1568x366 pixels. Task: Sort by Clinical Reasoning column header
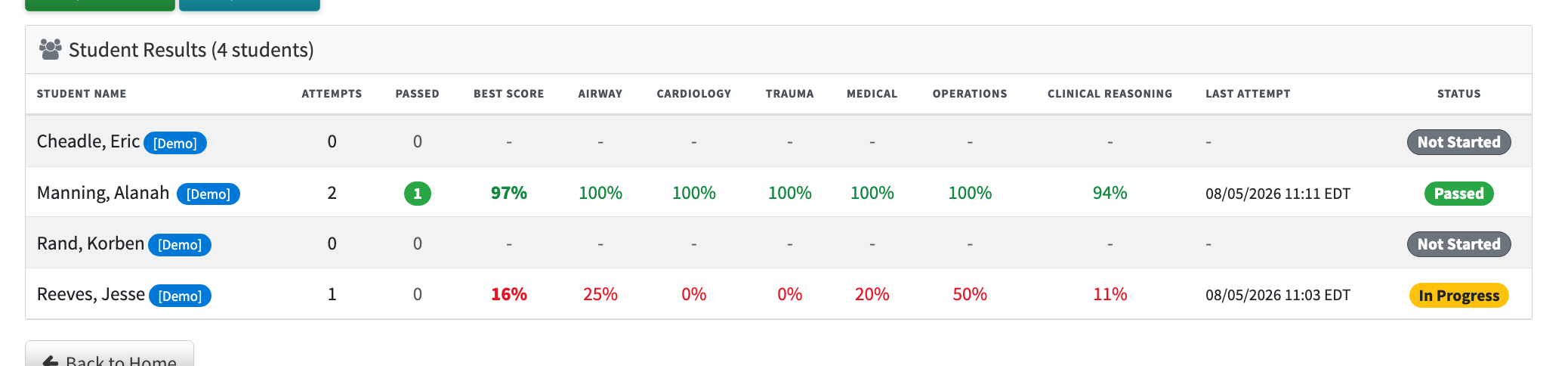coord(1110,94)
